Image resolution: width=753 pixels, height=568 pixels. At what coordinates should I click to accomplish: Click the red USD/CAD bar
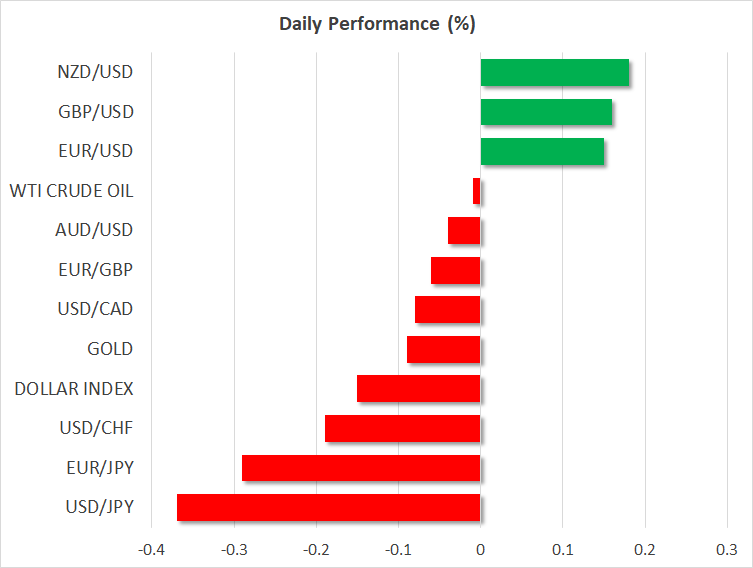(x=448, y=310)
